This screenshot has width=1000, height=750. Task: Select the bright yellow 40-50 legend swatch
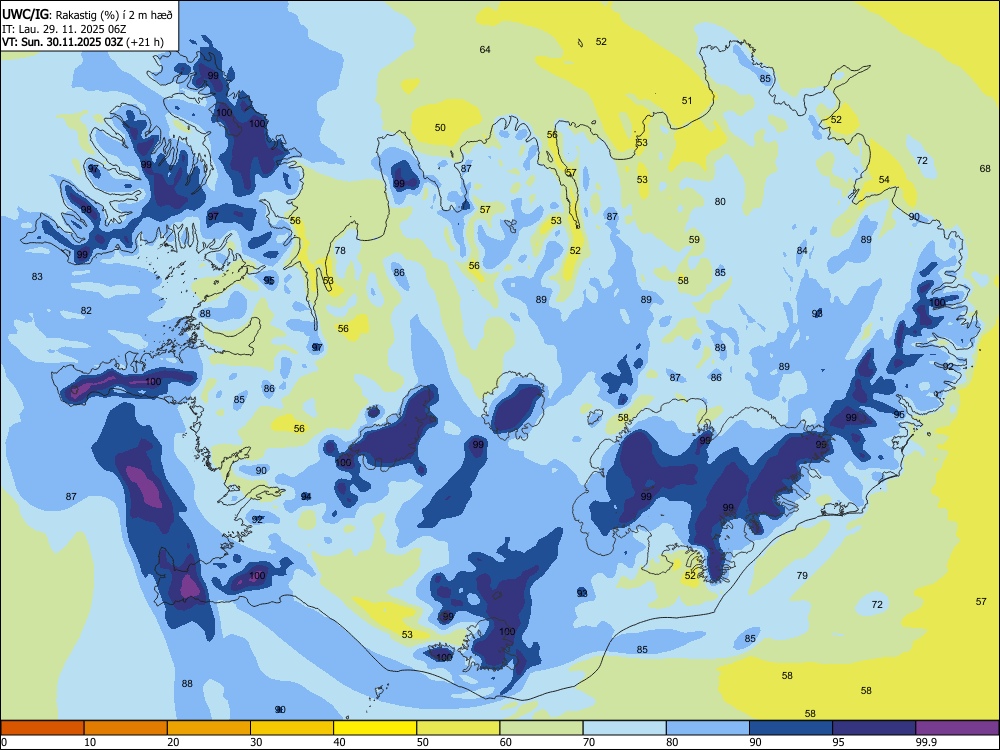(375, 728)
